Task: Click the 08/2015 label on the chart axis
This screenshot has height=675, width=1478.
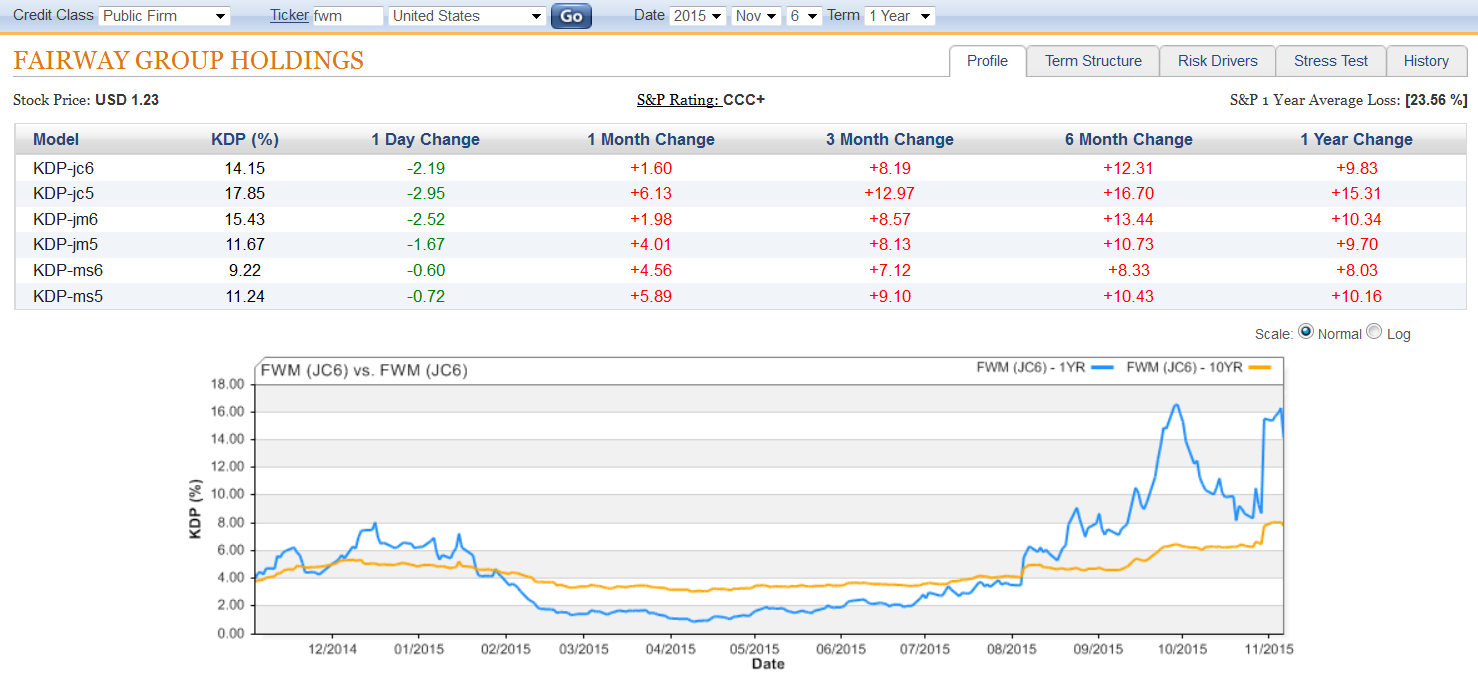Action: (x=1012, y=648)
